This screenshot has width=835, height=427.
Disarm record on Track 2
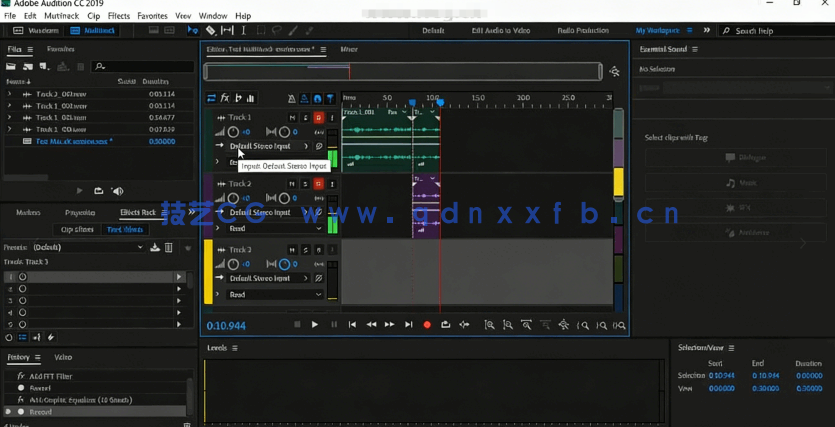(x=318, y=184)
